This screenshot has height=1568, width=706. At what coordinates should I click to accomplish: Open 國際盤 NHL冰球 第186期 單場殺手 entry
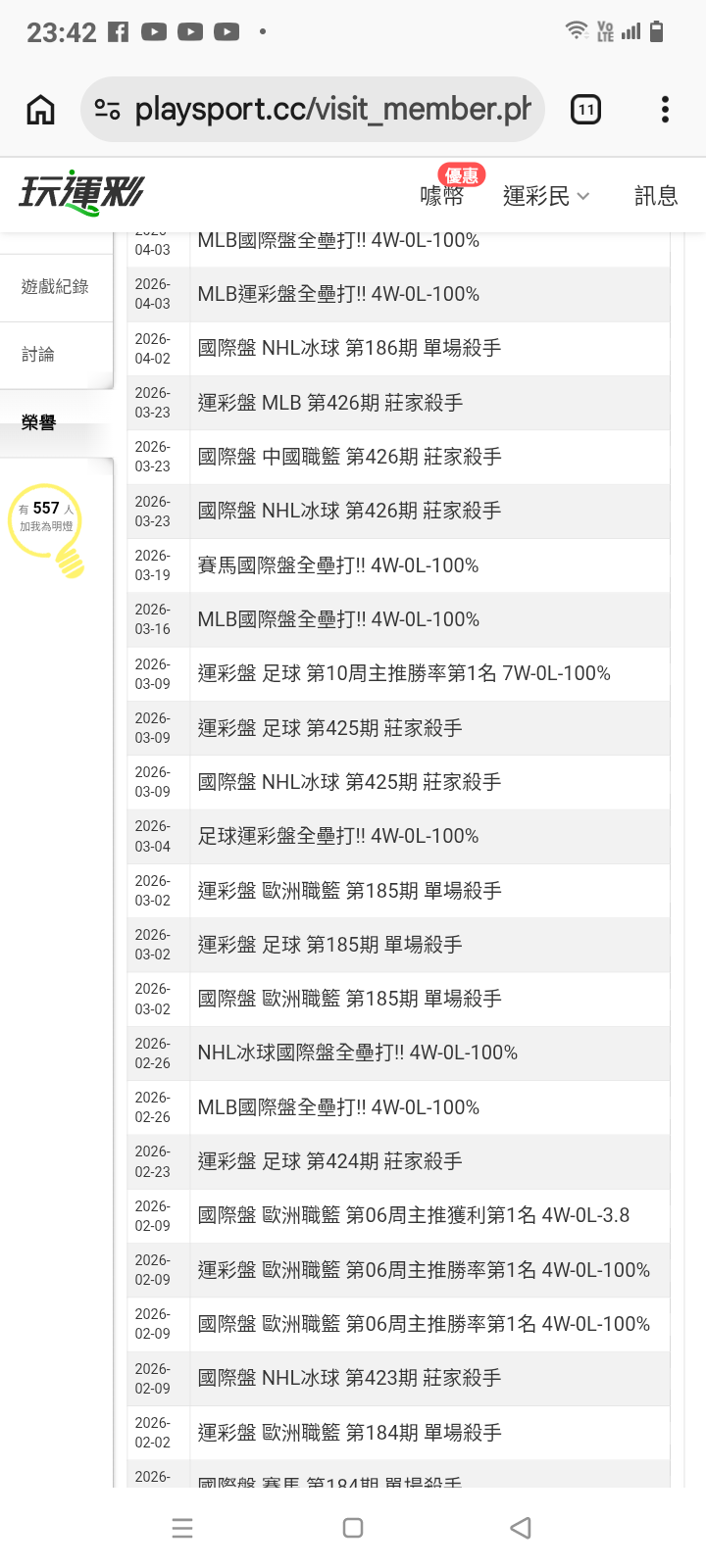[349, 348]
